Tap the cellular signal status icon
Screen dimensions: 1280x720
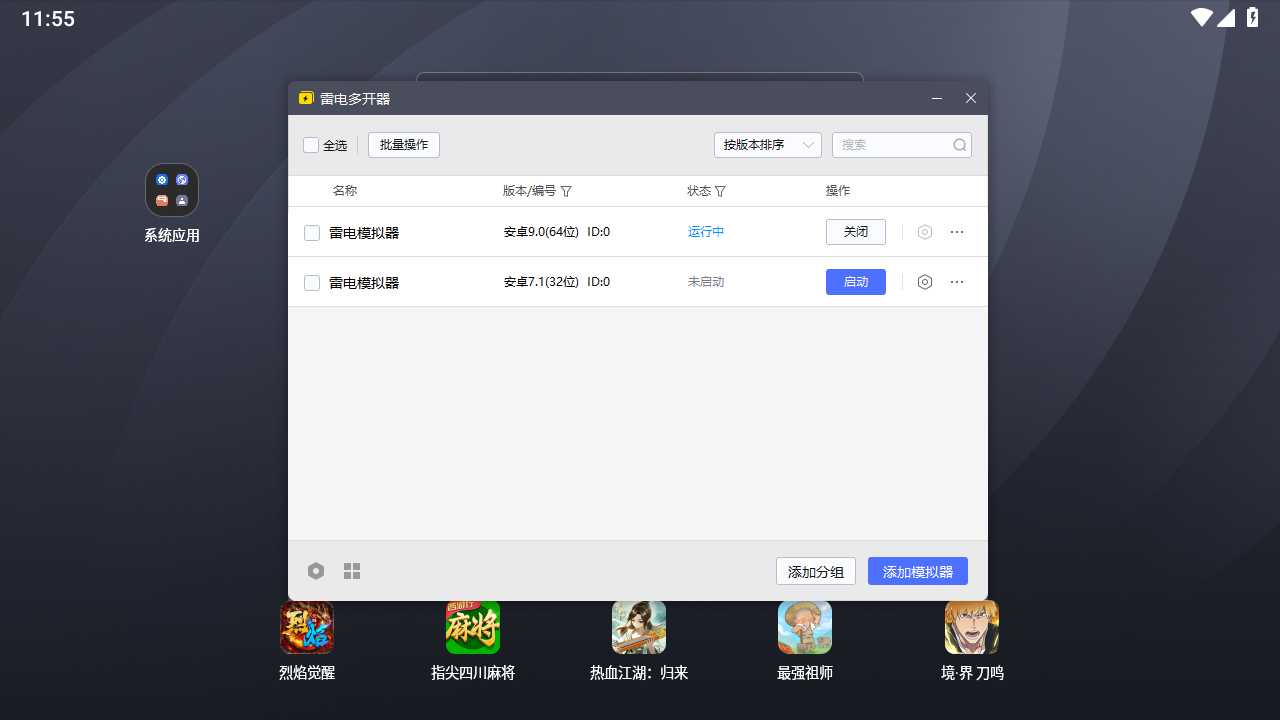(x=1226, y=17)
